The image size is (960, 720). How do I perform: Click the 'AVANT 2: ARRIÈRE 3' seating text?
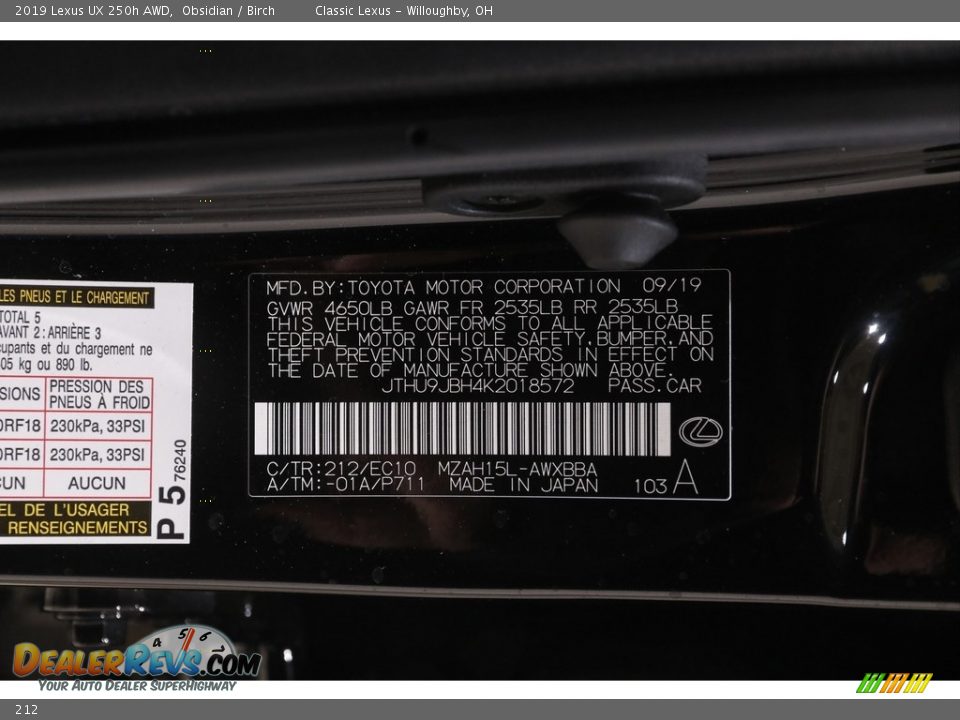pos(51,333)
